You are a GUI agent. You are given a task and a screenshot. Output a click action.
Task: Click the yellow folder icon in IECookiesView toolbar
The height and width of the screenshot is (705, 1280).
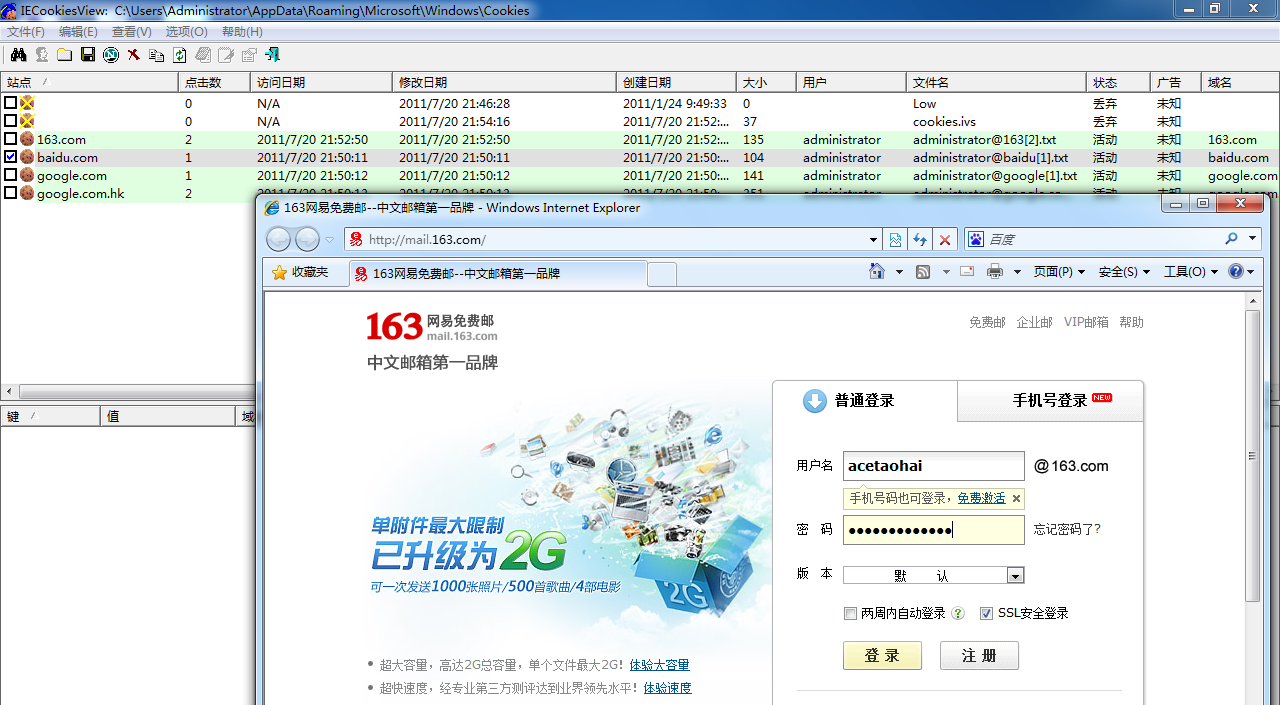point(64,55)
